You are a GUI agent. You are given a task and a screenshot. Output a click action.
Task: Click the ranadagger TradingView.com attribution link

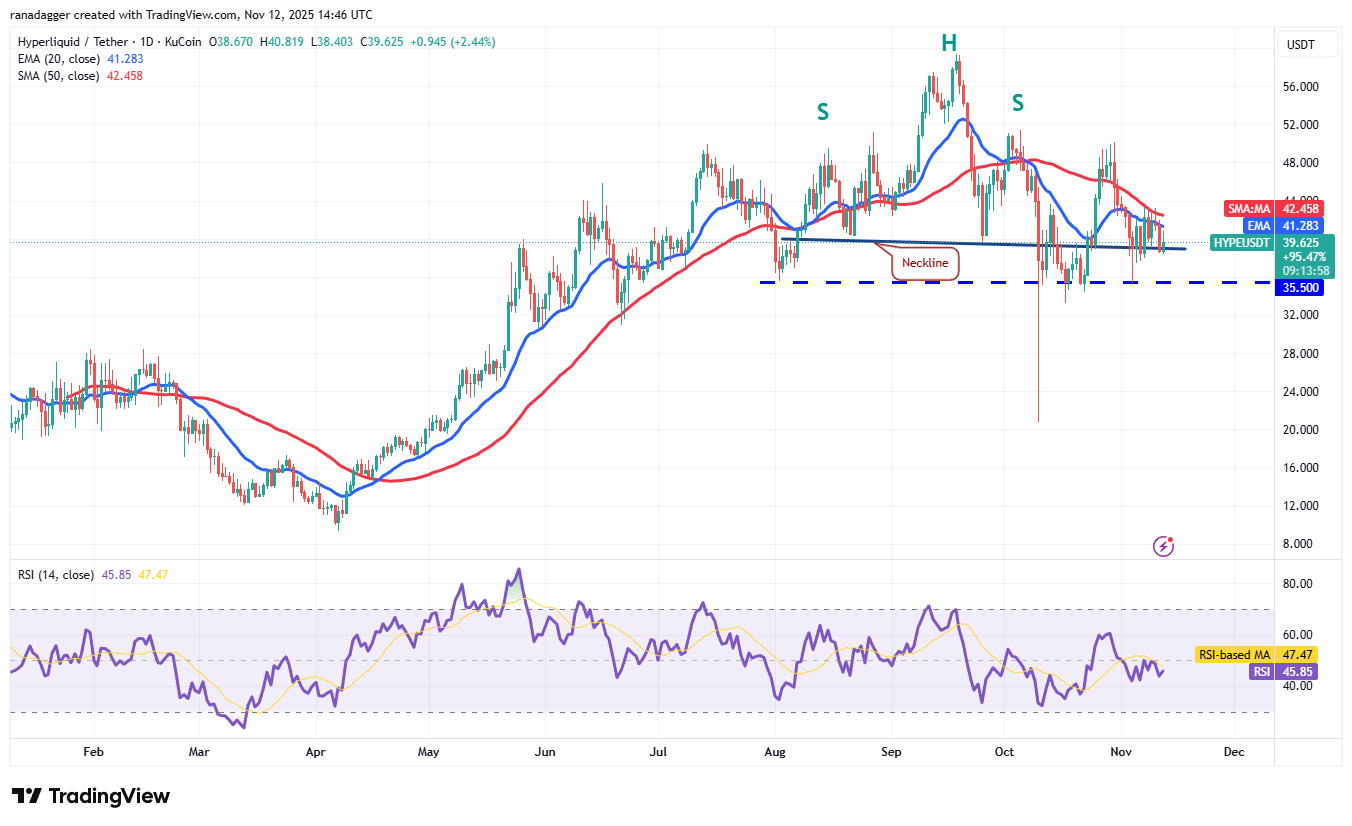click(190, 14)
